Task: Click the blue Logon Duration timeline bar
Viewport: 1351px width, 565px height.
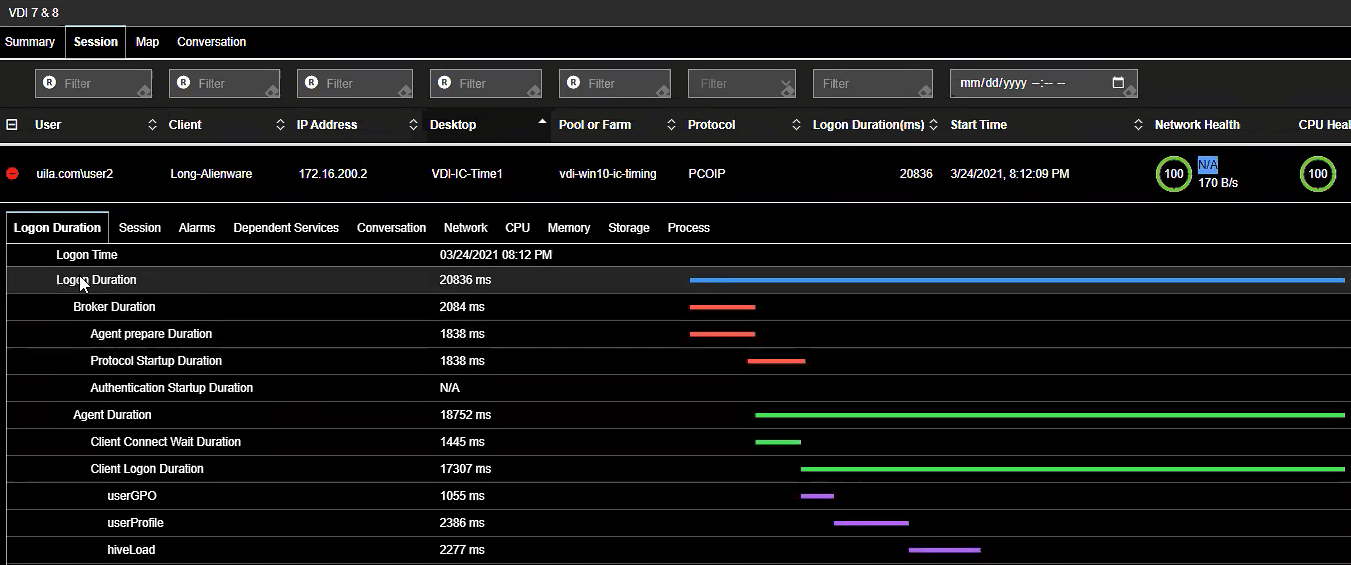Action: tap(1016, 281)
